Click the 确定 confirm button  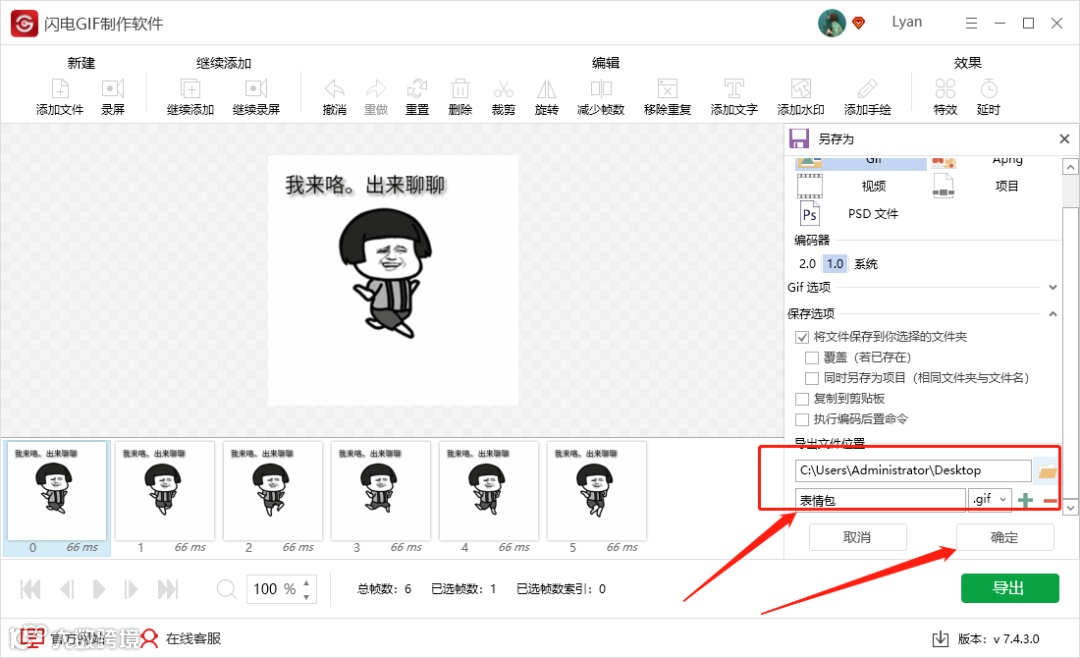(1004, 537)
